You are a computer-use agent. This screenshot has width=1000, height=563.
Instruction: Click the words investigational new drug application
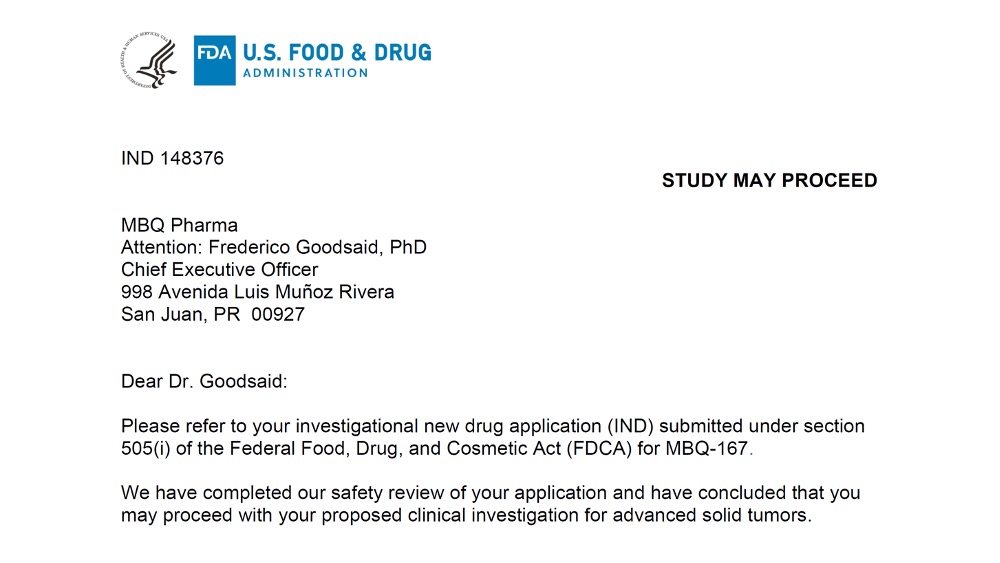pyautogui.click(x=448, y=427)
